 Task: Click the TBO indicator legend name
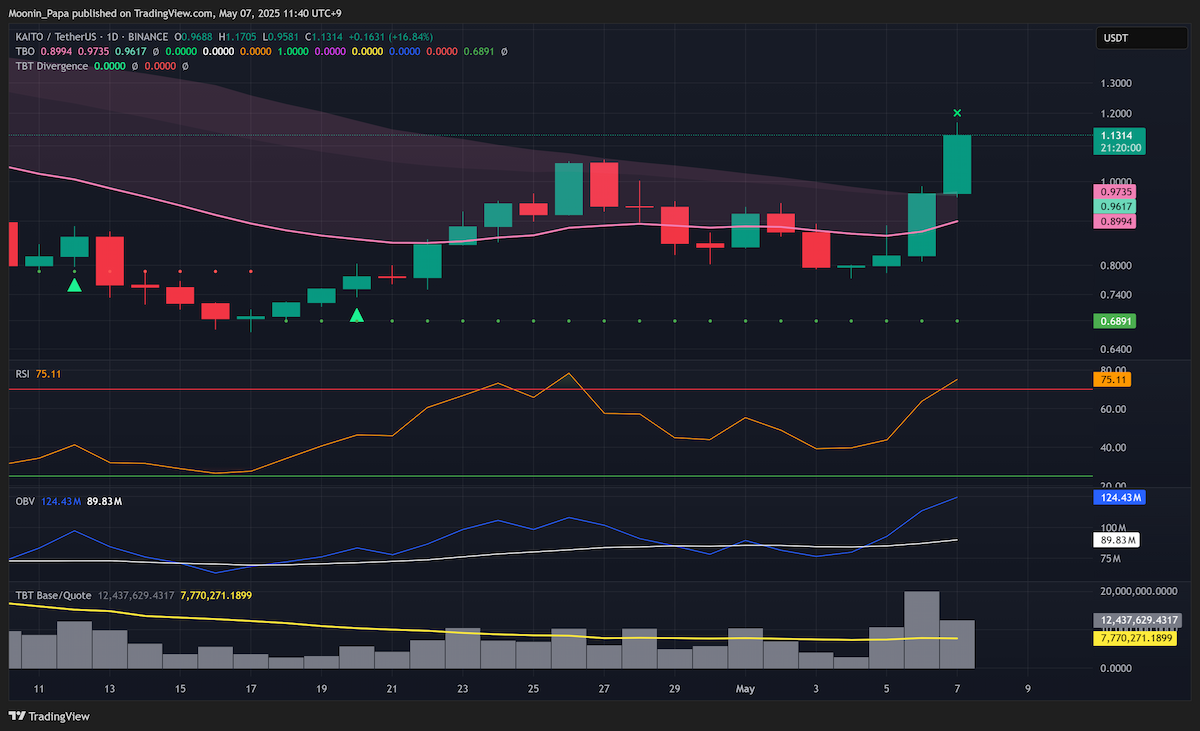point(24,51)
